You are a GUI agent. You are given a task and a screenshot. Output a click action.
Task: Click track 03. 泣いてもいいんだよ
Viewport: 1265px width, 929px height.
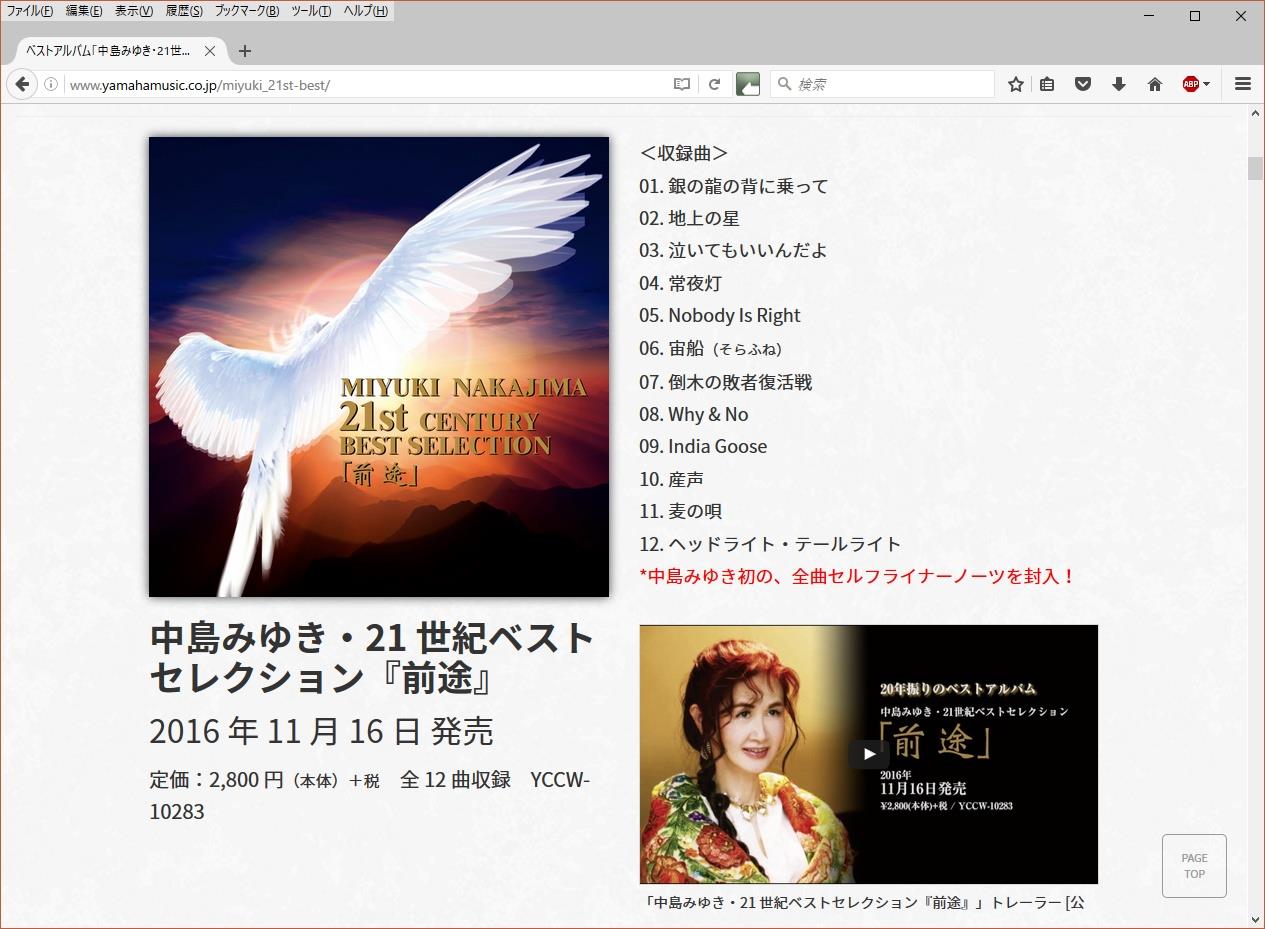point(733,250)
